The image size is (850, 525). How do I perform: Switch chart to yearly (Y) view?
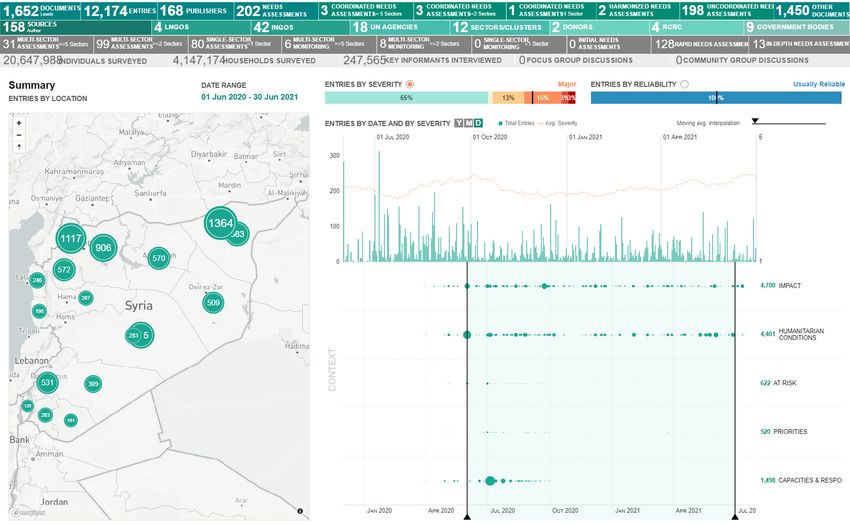point(459,123)
